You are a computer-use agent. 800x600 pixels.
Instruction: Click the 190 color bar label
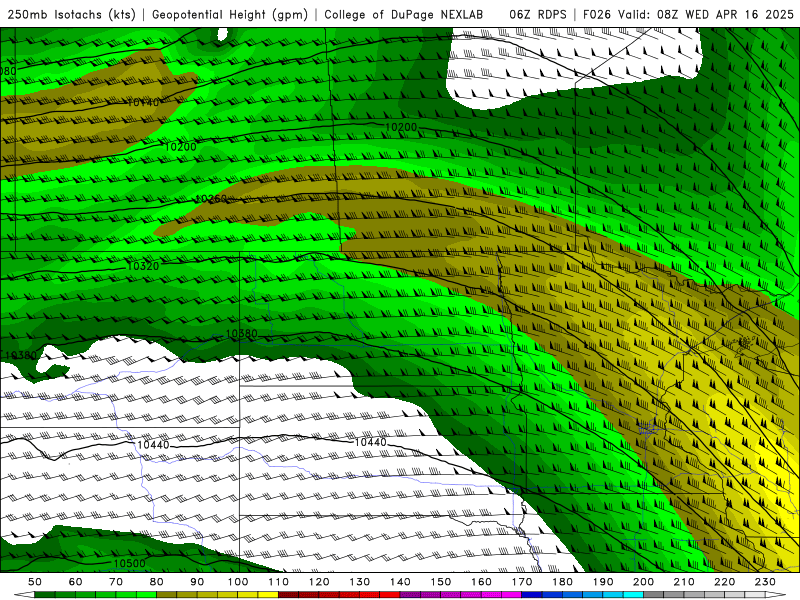603,582
